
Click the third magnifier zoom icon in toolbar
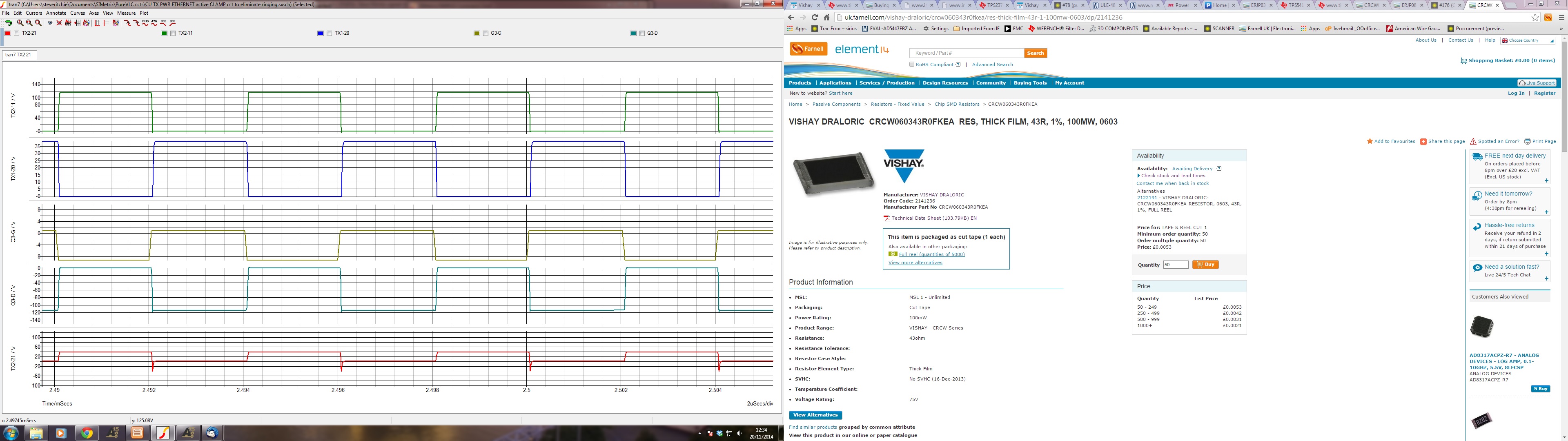point(38,23)
